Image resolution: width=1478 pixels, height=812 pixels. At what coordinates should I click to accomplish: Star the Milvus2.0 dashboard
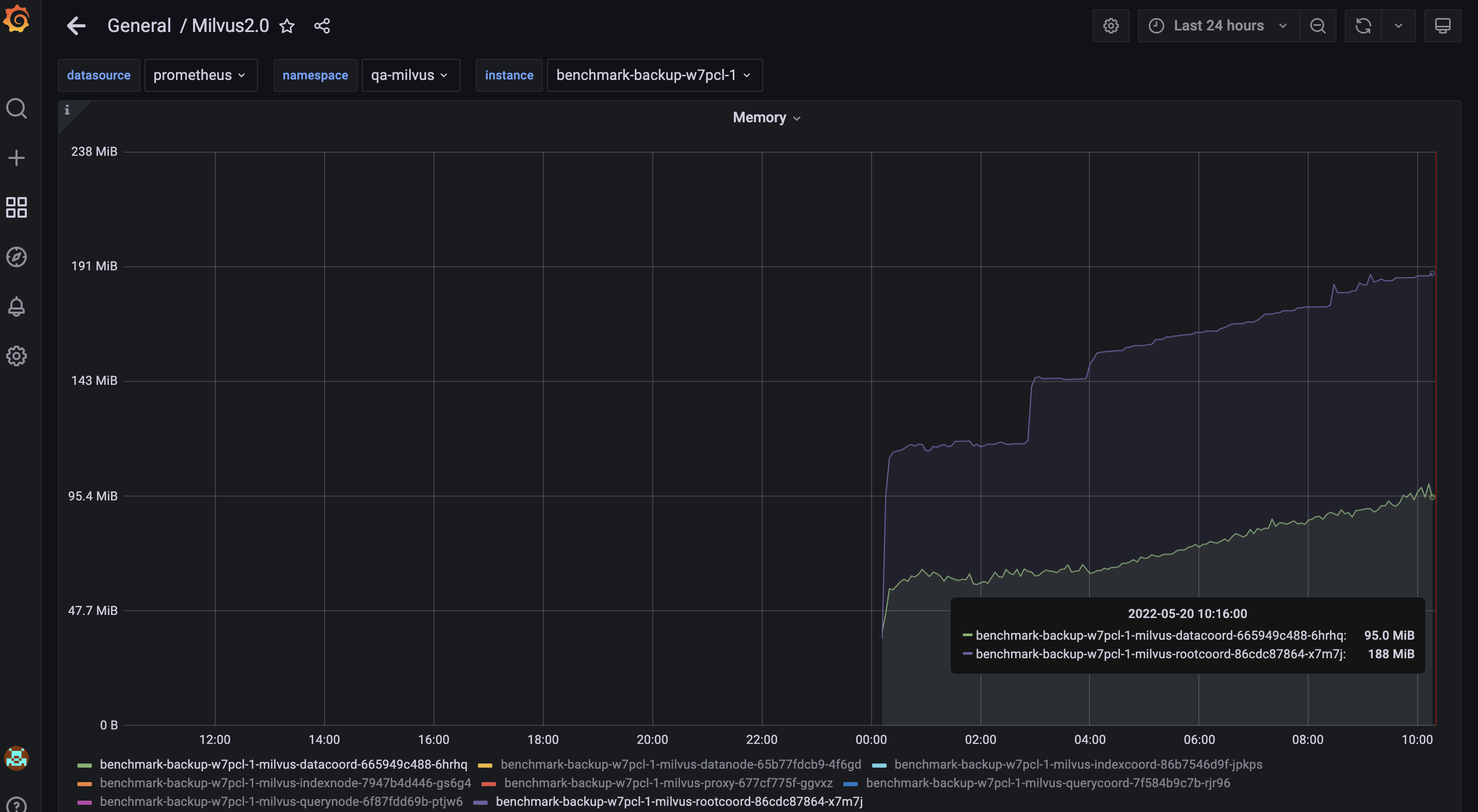pos(286,26)
